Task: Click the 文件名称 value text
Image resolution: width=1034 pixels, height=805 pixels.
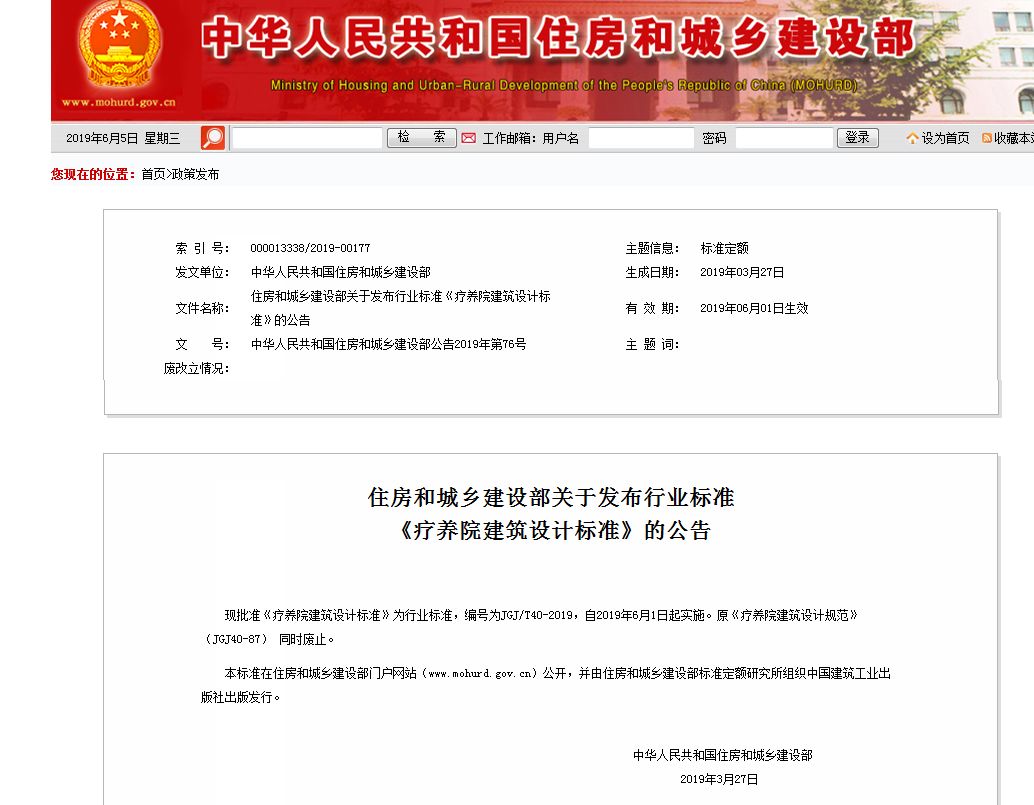Action: (x=400, y=308)
